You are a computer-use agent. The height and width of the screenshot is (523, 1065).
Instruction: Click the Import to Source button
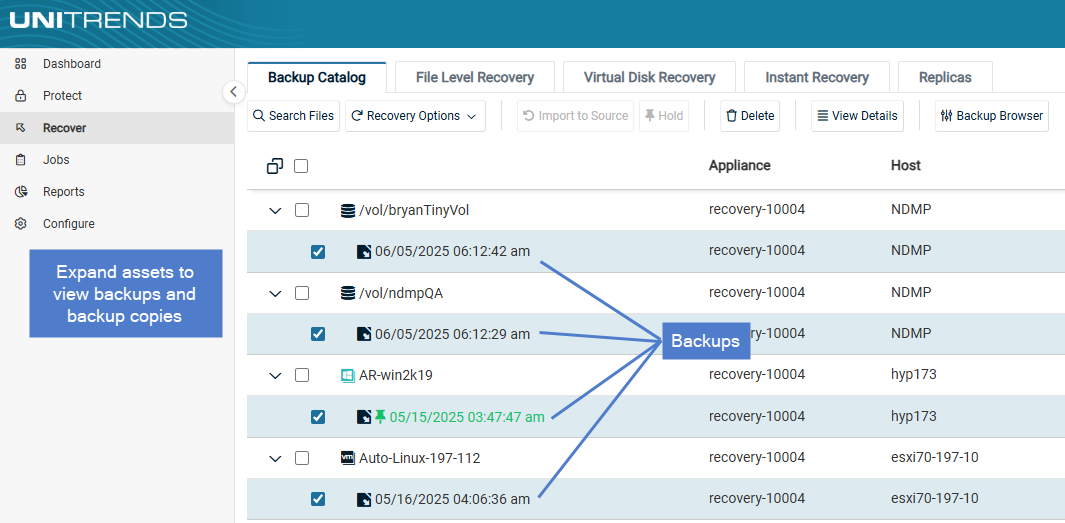tap(575, 116)
